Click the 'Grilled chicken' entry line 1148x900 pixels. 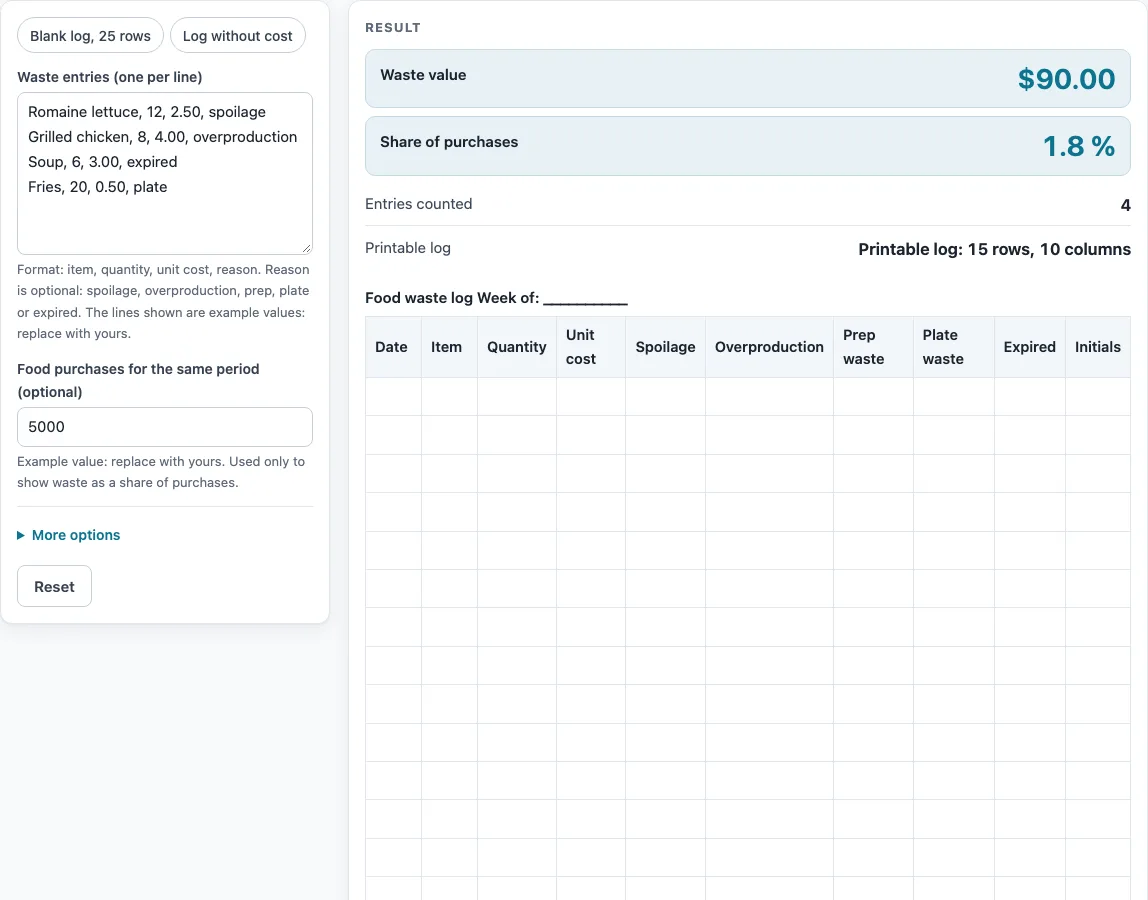[x=163, y=137]
